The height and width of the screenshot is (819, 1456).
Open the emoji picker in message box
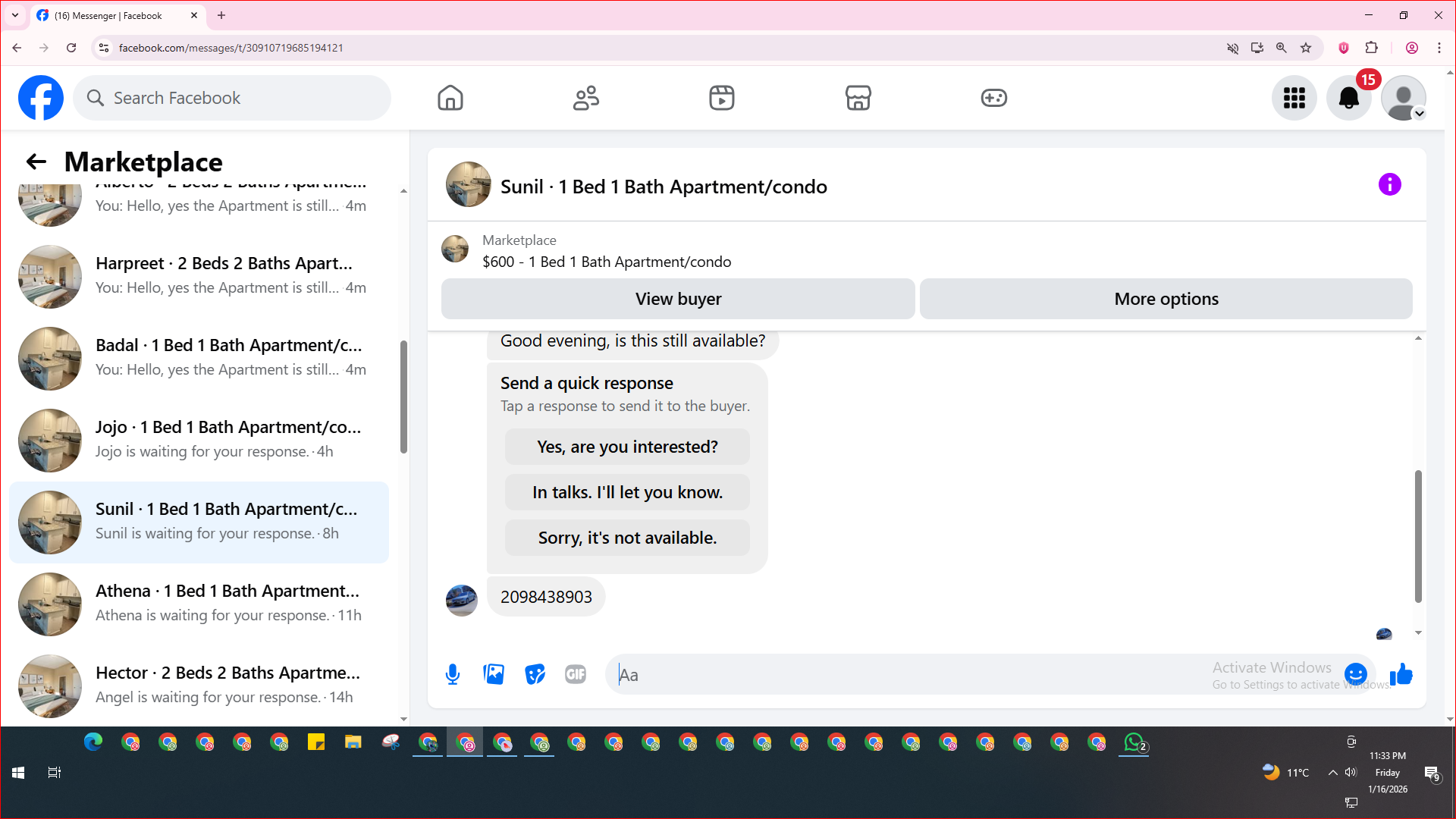pyautogui.click(x=1355, y=674)
